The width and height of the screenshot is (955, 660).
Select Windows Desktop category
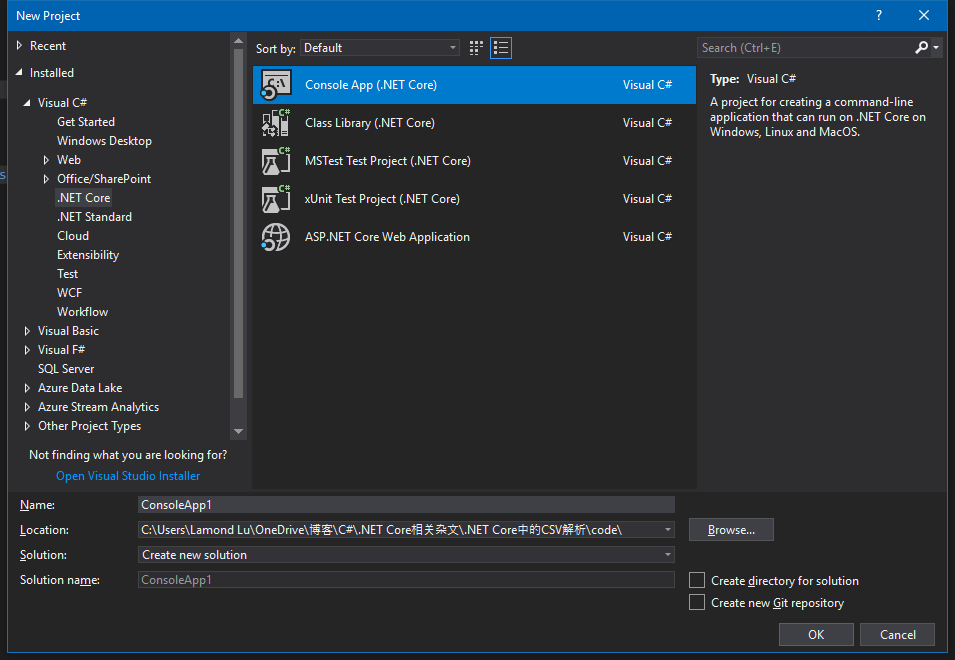pyautogui.click(x=104, y=141)
